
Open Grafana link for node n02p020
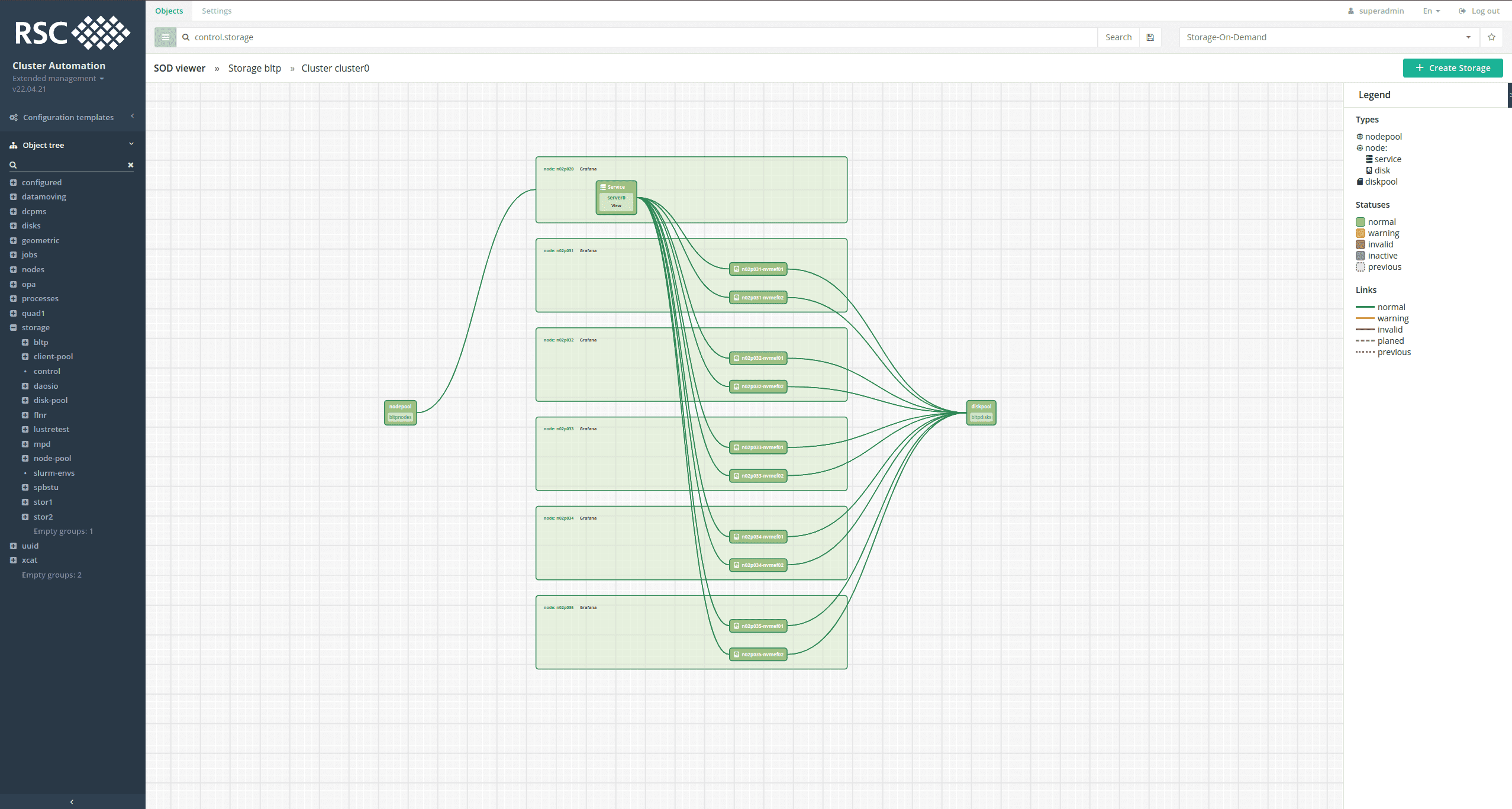click(588, 169)
